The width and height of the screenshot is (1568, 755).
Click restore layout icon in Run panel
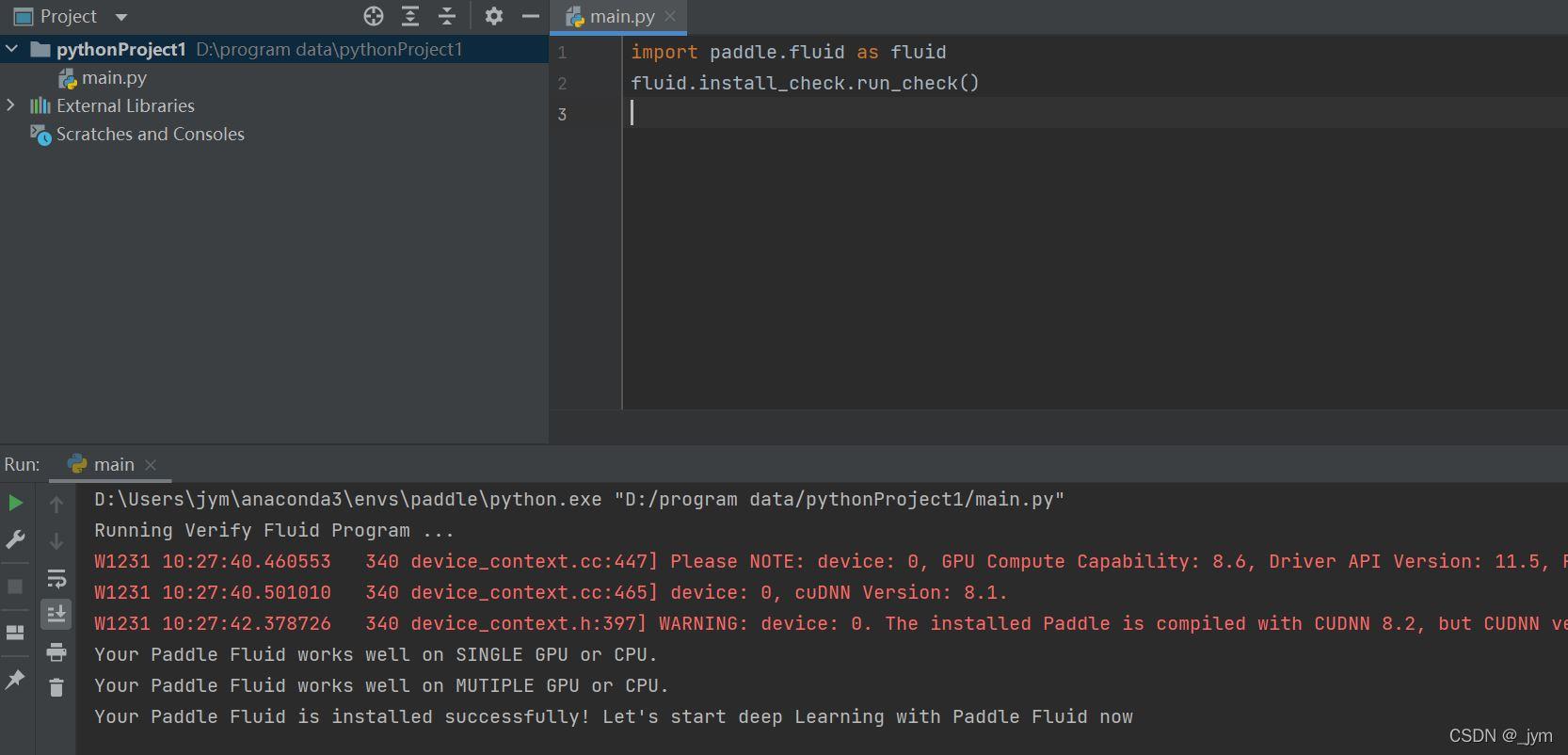click(x=15, y=633)
